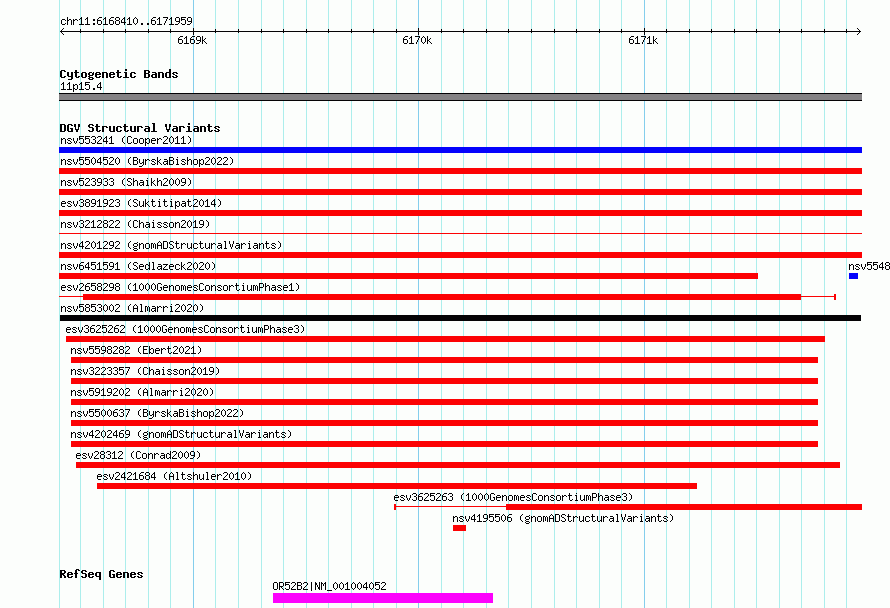Select the nsv5504520 (ByrskaBishop2022) label

coord(147,161)
